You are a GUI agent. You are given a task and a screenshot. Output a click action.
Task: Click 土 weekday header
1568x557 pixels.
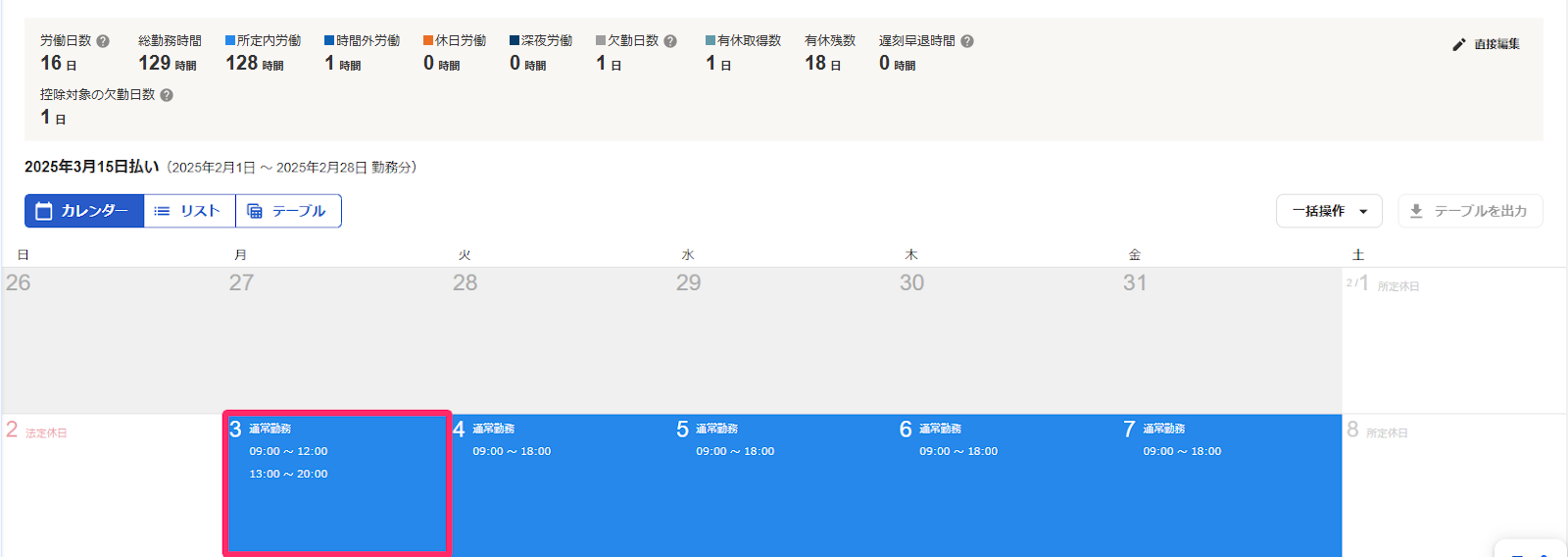[1358, 255]
